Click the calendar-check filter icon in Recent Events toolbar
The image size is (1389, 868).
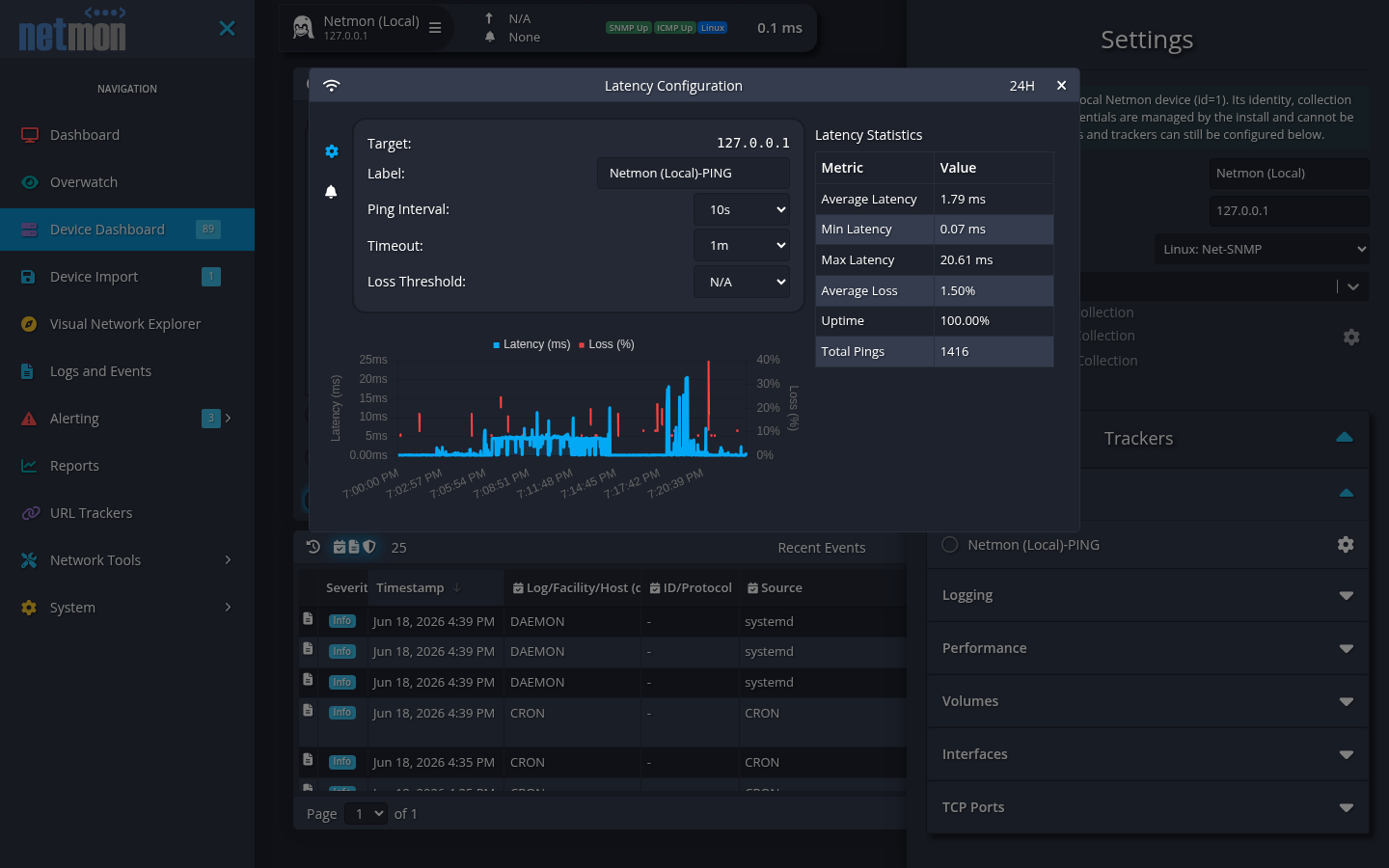pos(340,547)
